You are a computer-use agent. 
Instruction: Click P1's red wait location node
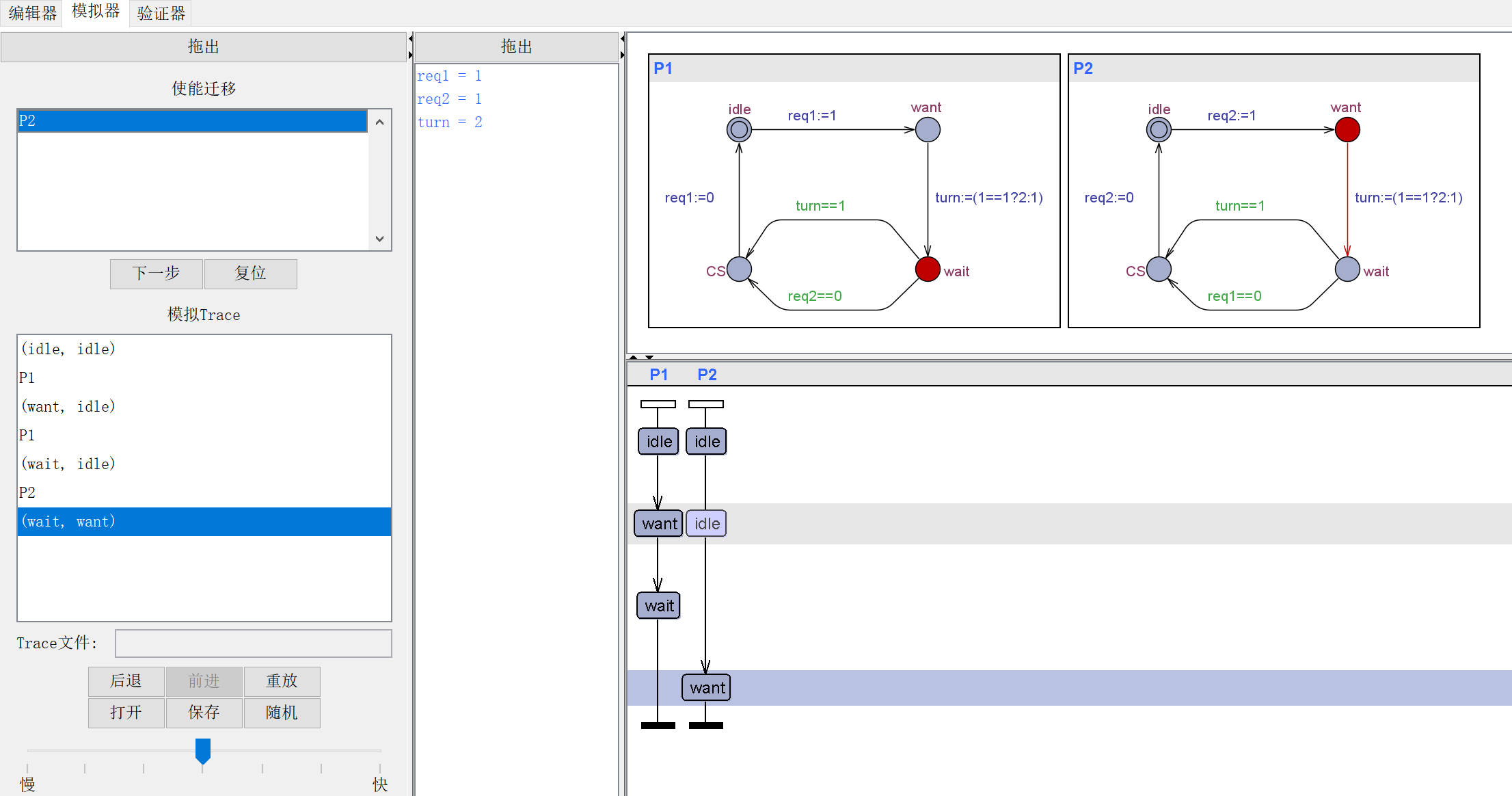(928, 269)
